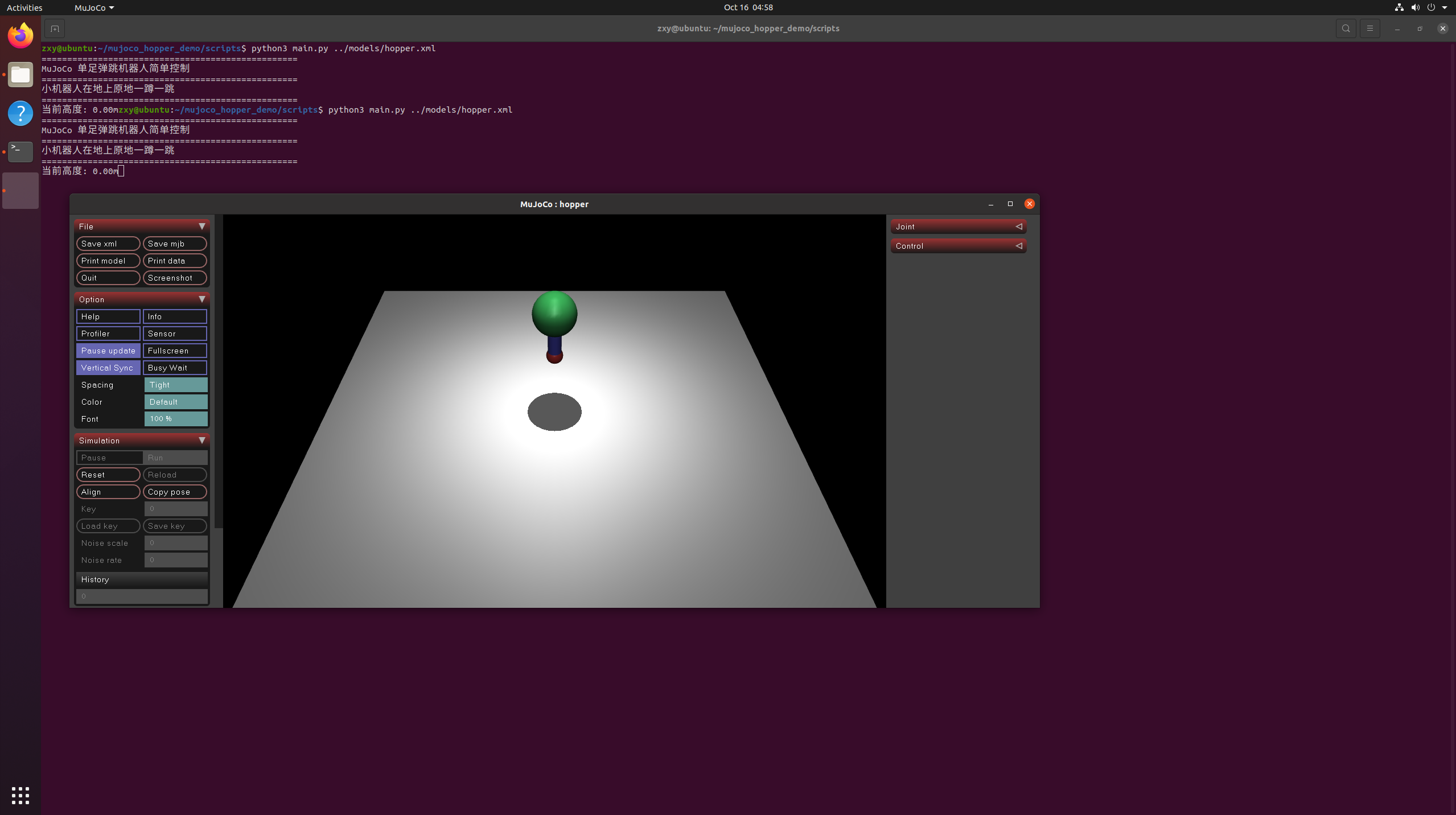The width and height of the screenshot is (1456, 815).
Task: Open Activities overview
Action: [x=24, y=7]
